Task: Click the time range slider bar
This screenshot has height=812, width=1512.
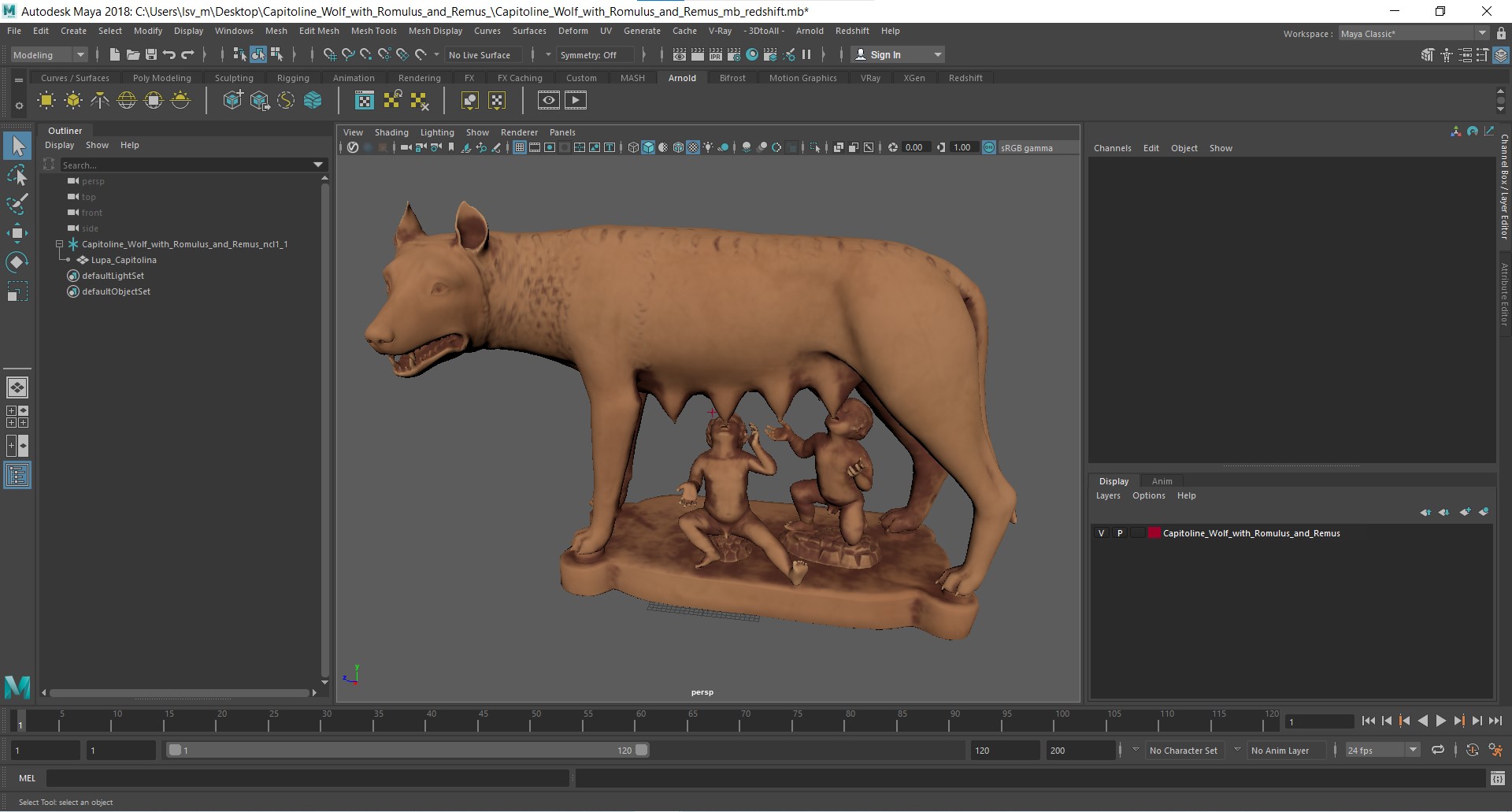Action: (x=409, y=750)
